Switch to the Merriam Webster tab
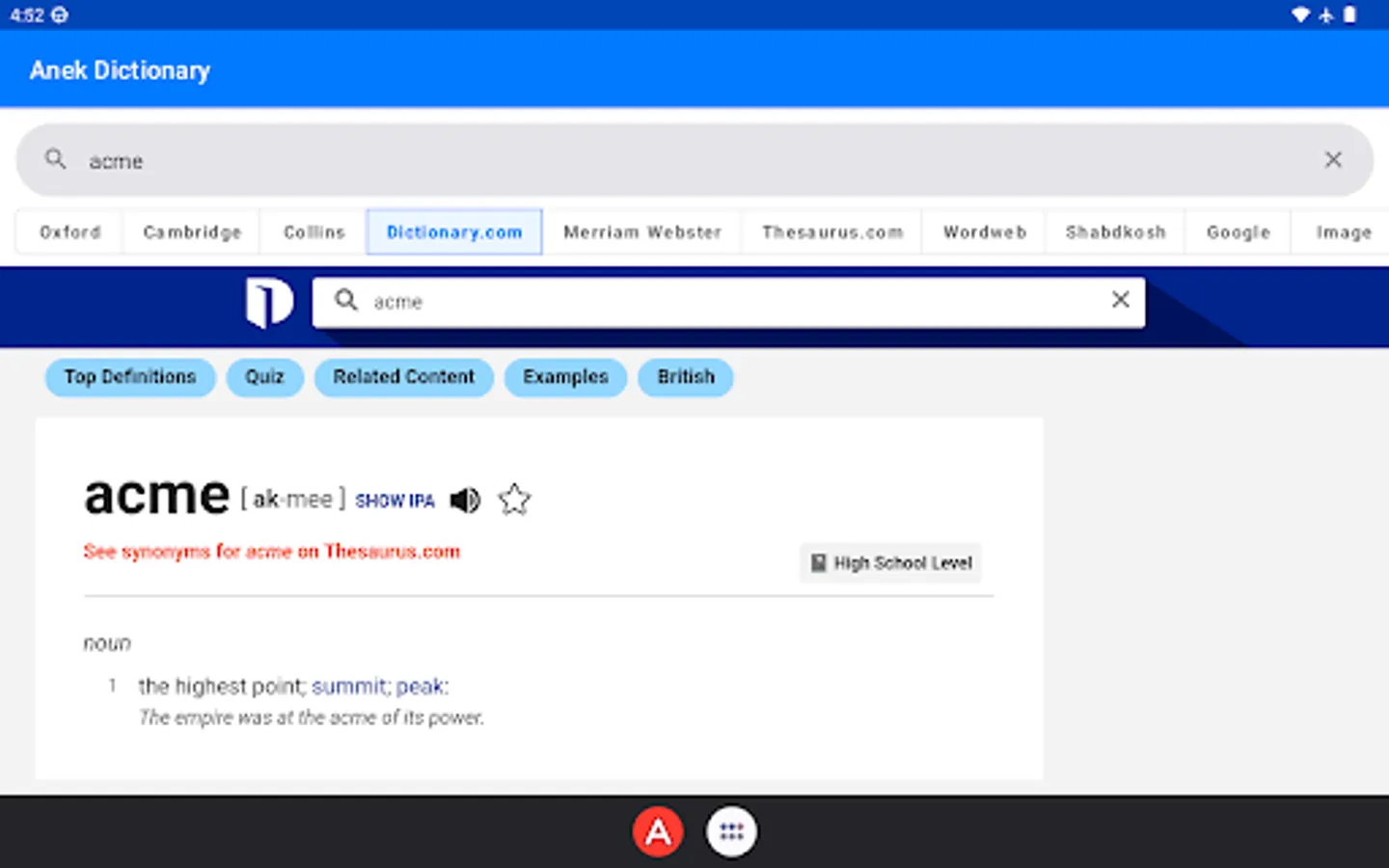 click(x=642, y=232)
